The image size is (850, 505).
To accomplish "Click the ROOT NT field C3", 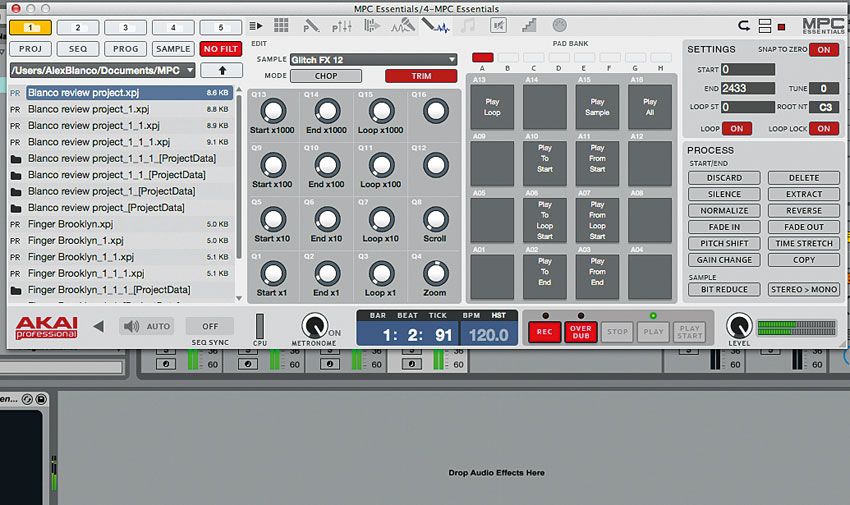I will (824, 107).
